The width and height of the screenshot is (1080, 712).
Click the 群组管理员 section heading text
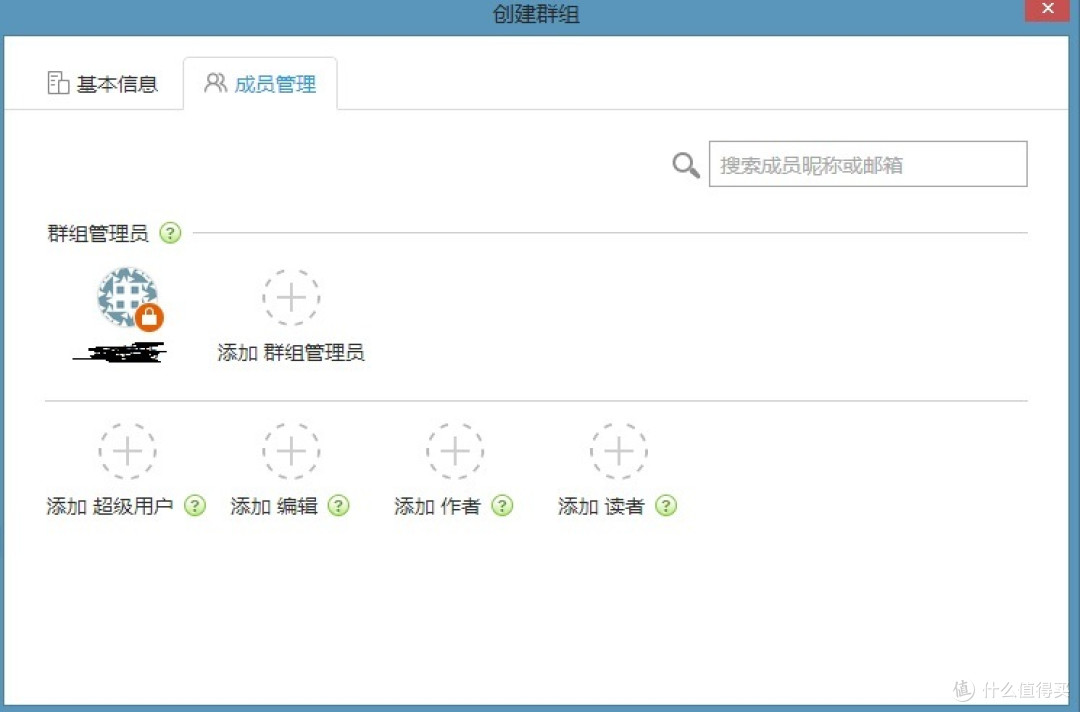pyautogui.click(x=98, y=233)
